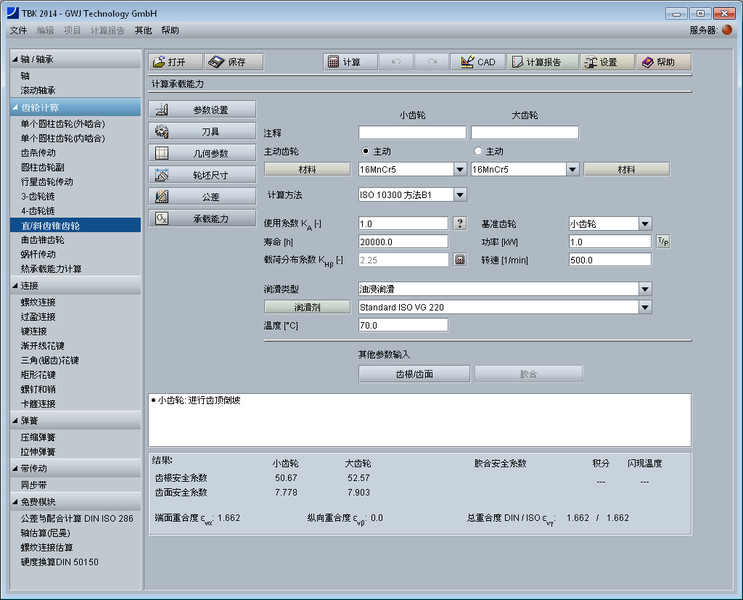Open the 文件 menu

pos(18,30)
